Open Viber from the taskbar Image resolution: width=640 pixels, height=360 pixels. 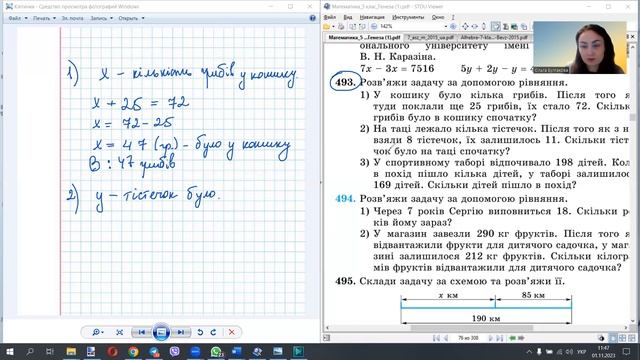click(x=175, y=351)
